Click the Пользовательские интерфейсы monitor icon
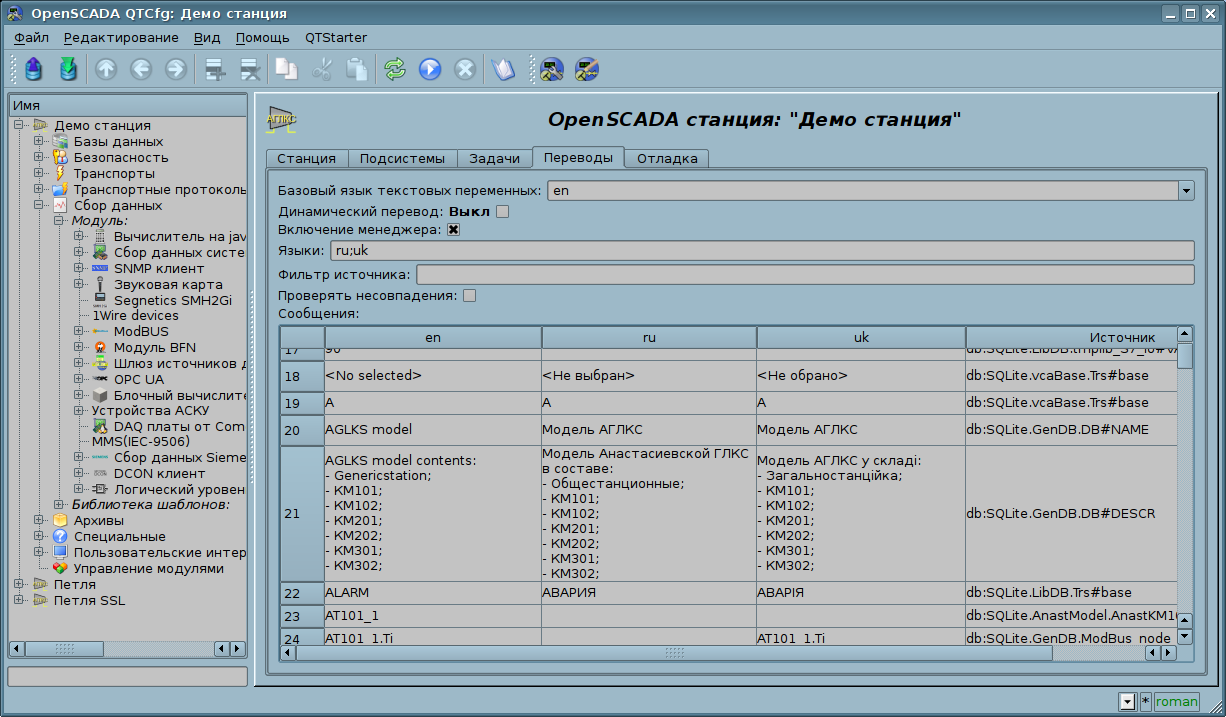The height and width of the screenshot is (717, 1226). tap(60, 552)
